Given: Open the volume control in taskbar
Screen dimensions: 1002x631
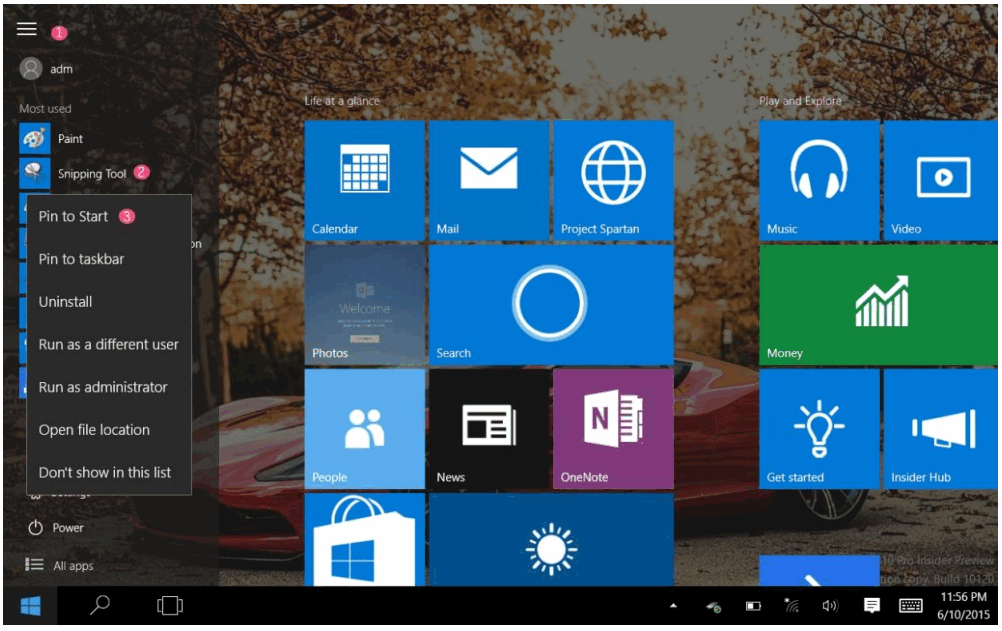Looking at the screenshot, I should 829,606.
